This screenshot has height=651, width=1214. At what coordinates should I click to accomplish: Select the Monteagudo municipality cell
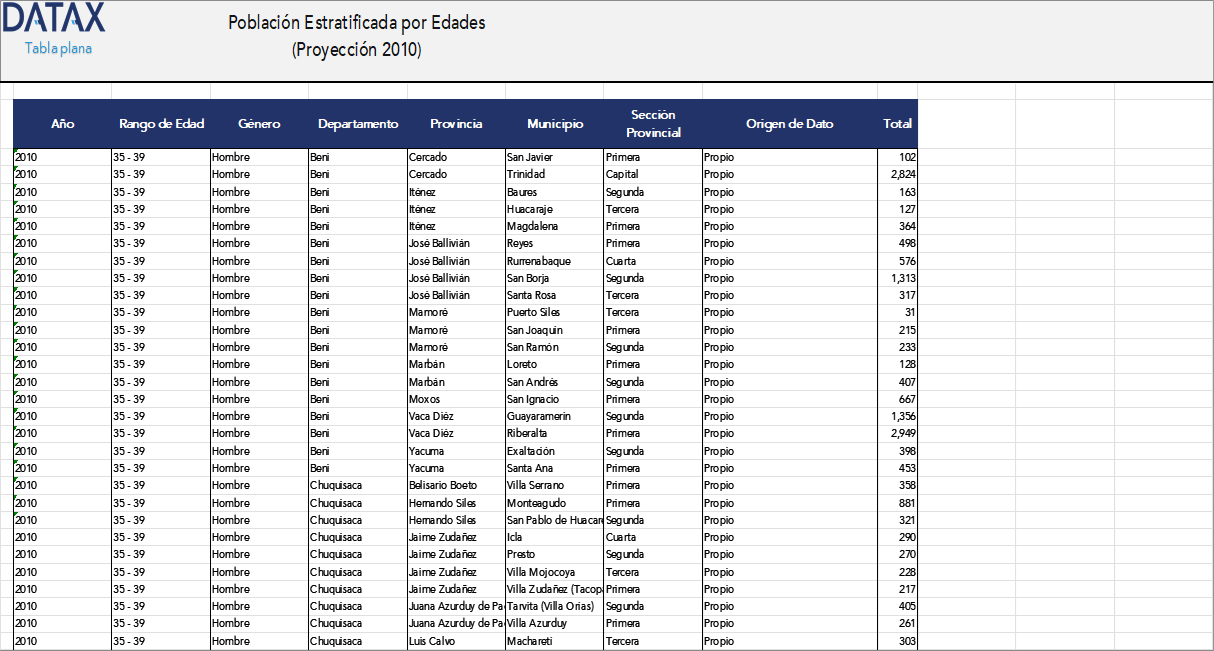click(x=536, y=503)
